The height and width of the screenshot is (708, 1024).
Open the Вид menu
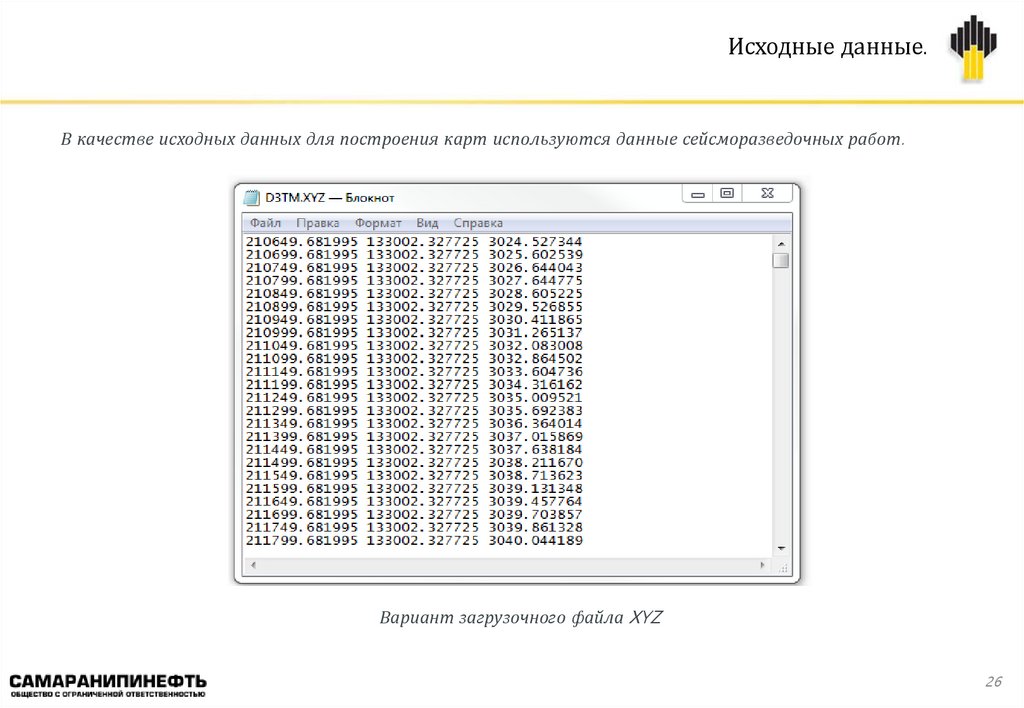(427, 223)
